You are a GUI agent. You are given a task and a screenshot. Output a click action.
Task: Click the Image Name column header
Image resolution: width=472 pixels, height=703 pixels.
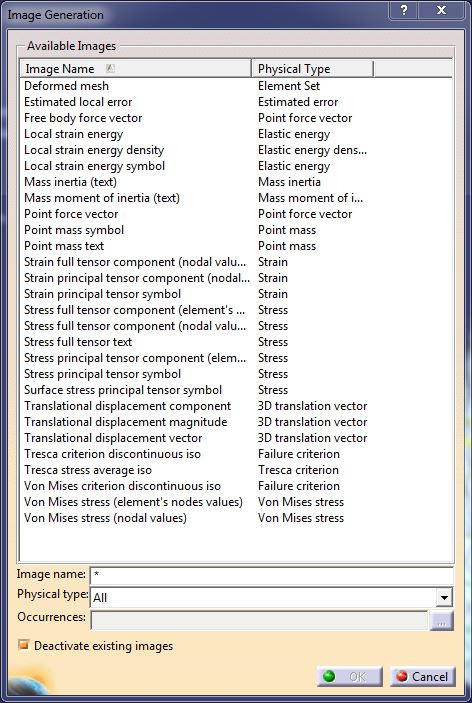click(135, 69)
